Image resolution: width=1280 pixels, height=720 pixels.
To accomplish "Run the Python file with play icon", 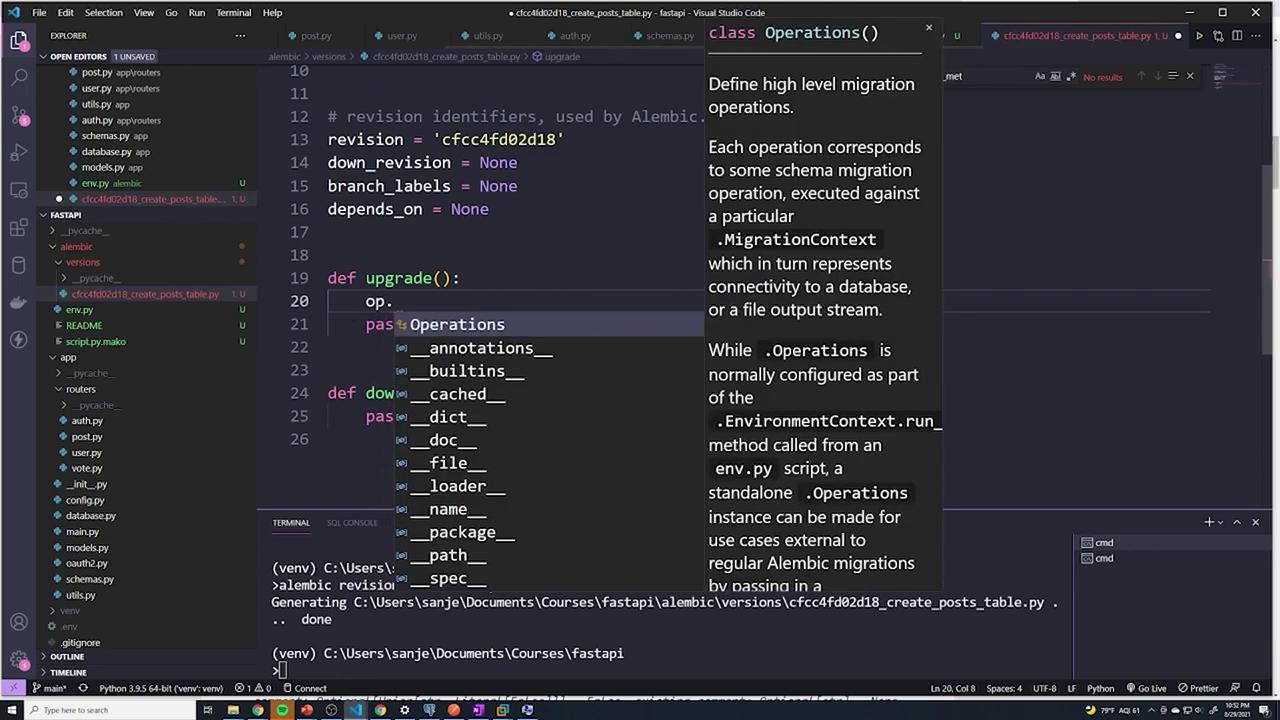I will click(x=1199, y=36).
